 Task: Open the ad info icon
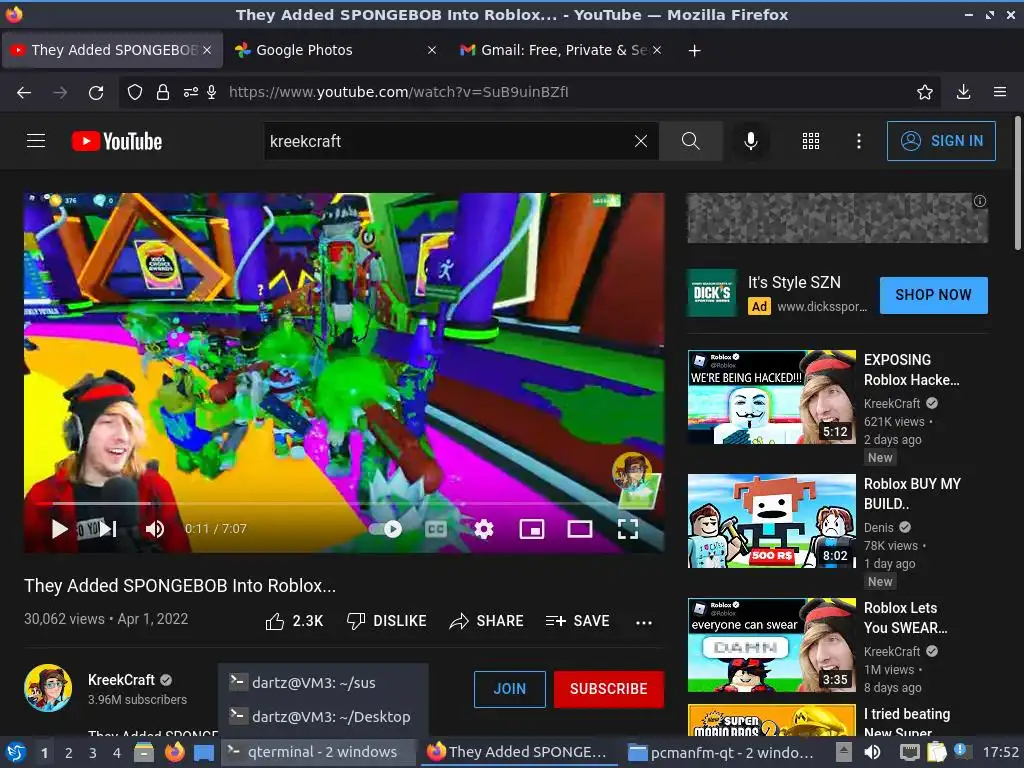coord(980,201)
